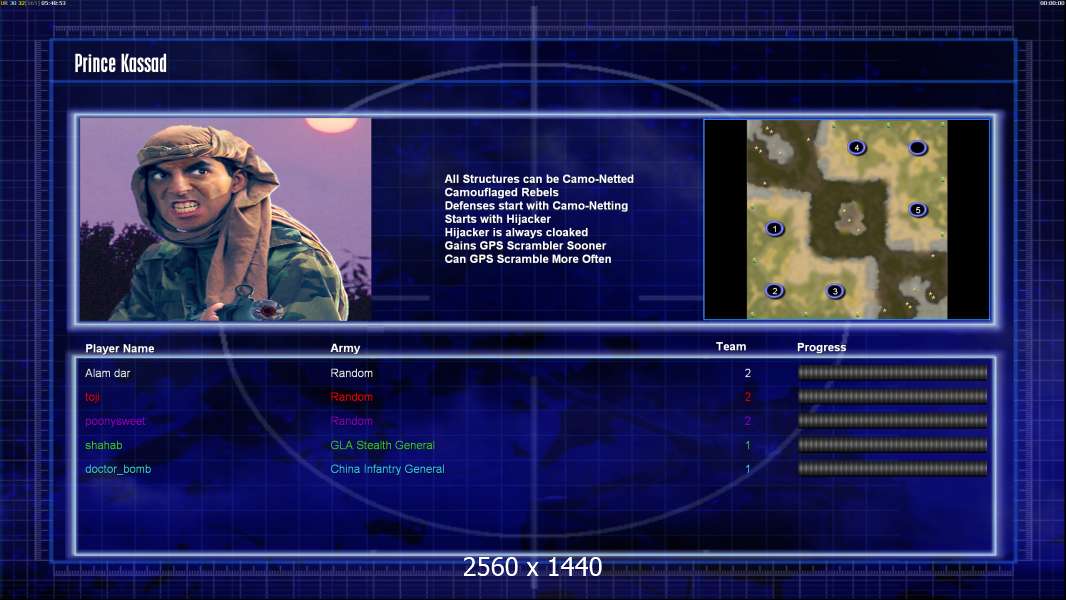This screenshot has height=600, width=1066.
Task: Click purple 'Random' army for poonysweet
Action: point(351,421)
